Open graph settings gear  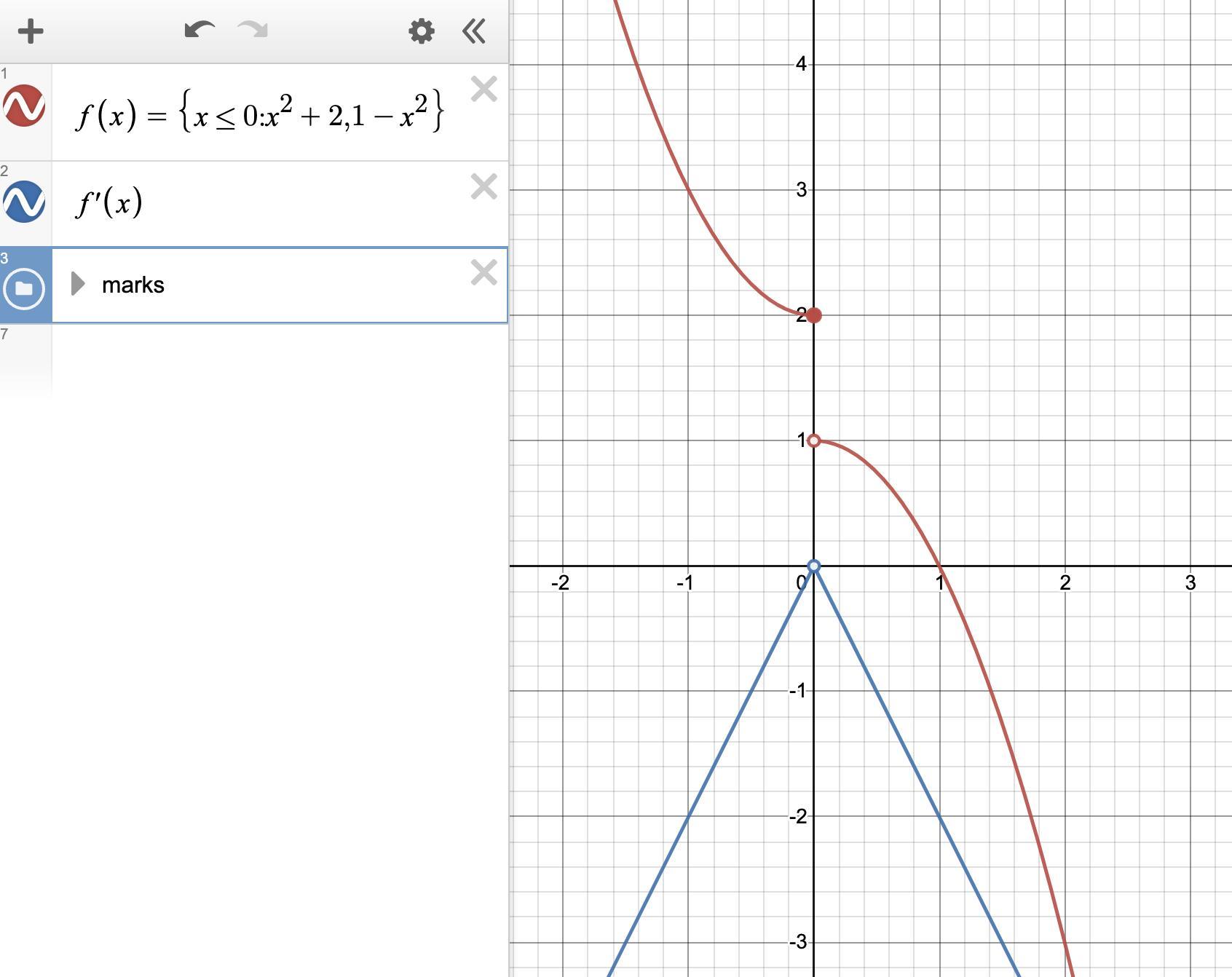point(422,31)
